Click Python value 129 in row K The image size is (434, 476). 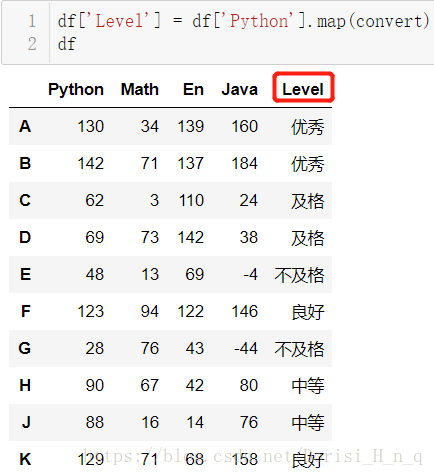pos(91,459)
